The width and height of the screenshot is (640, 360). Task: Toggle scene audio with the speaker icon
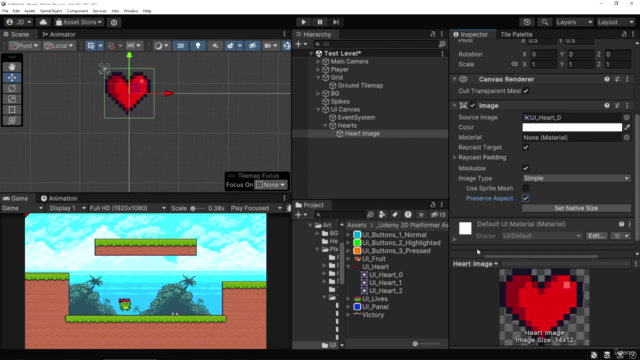point(215,46)
